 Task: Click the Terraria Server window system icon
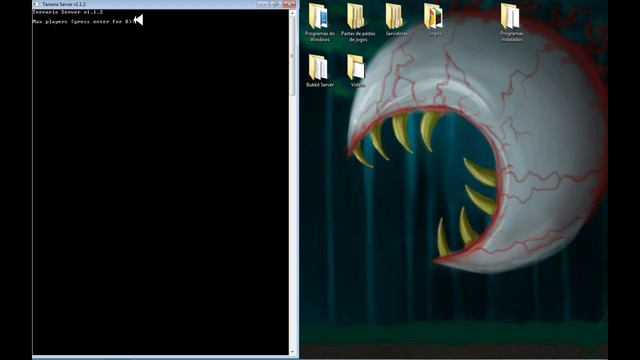(x=36, y=4)
